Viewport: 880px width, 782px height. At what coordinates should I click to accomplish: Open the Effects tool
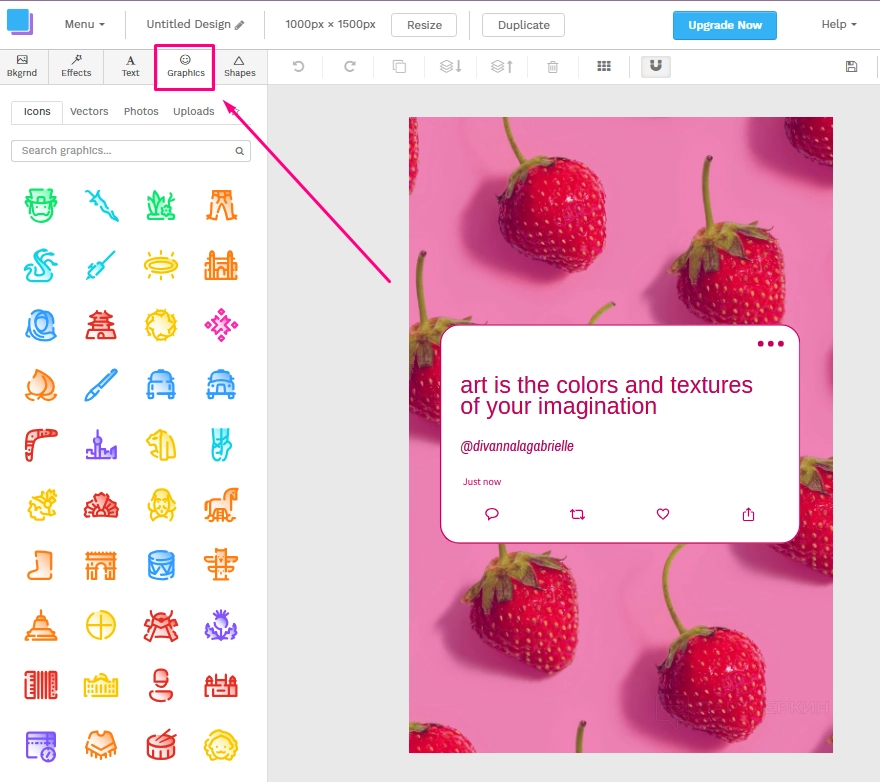coord(76,67)
